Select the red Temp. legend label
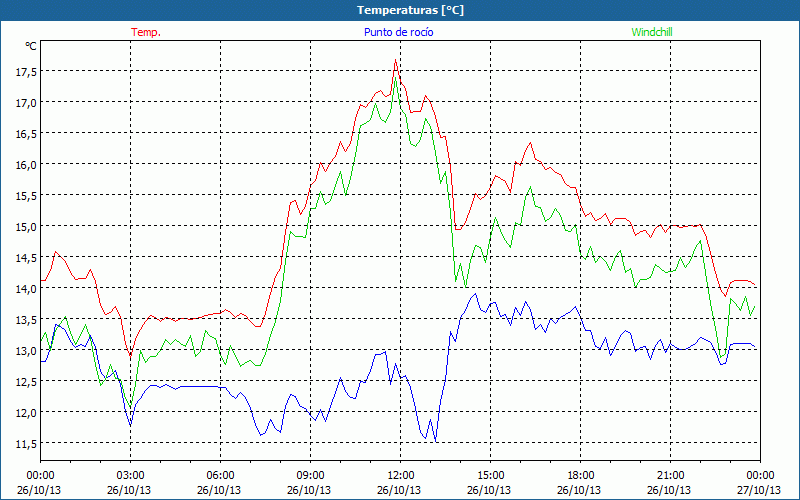 click(x=146, y=32)
